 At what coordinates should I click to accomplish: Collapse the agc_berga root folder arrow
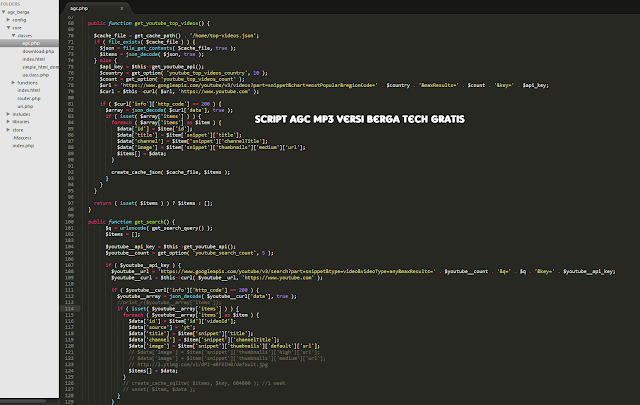click(x=3, y=12)
